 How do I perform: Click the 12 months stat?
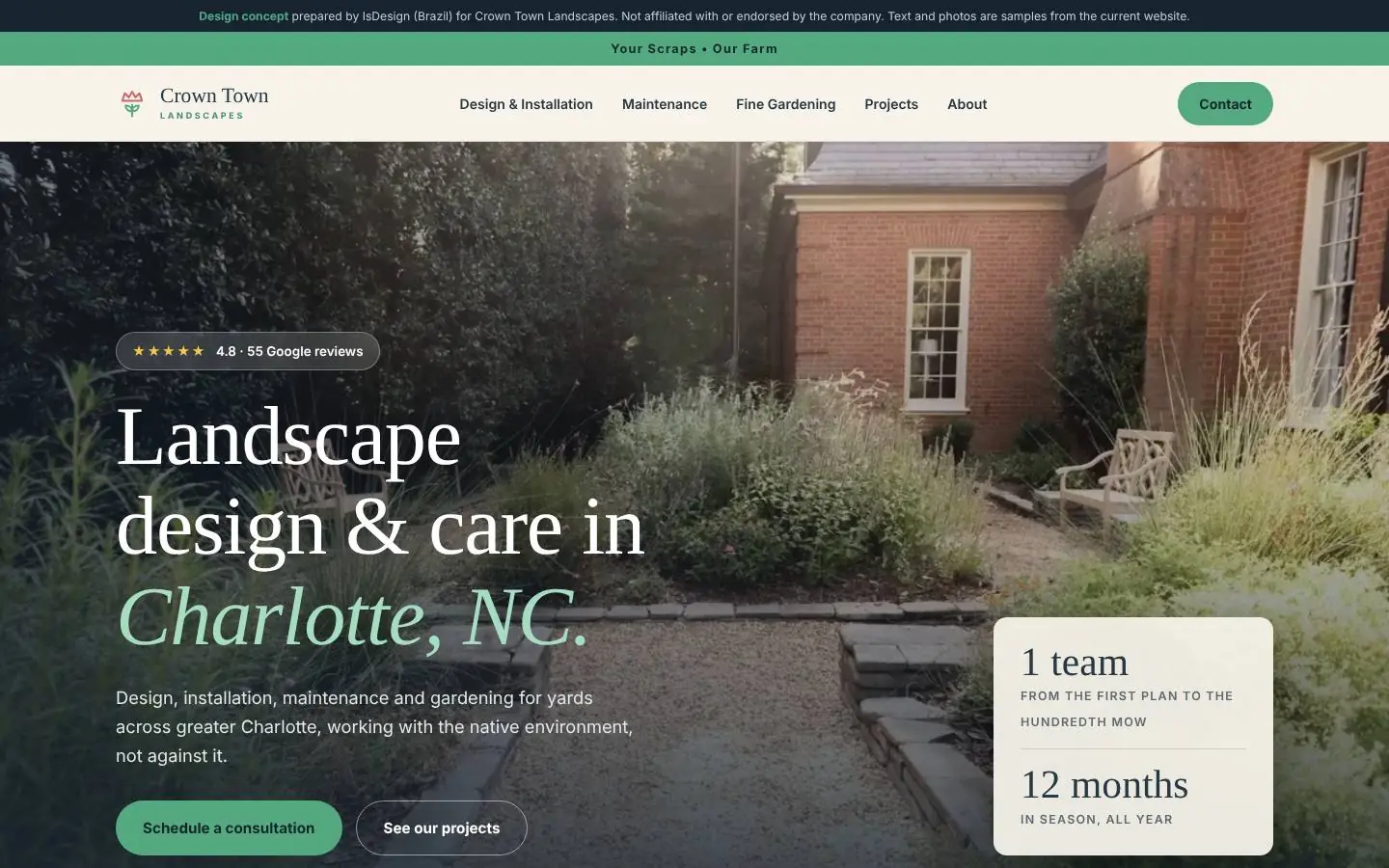(1104, 785)
